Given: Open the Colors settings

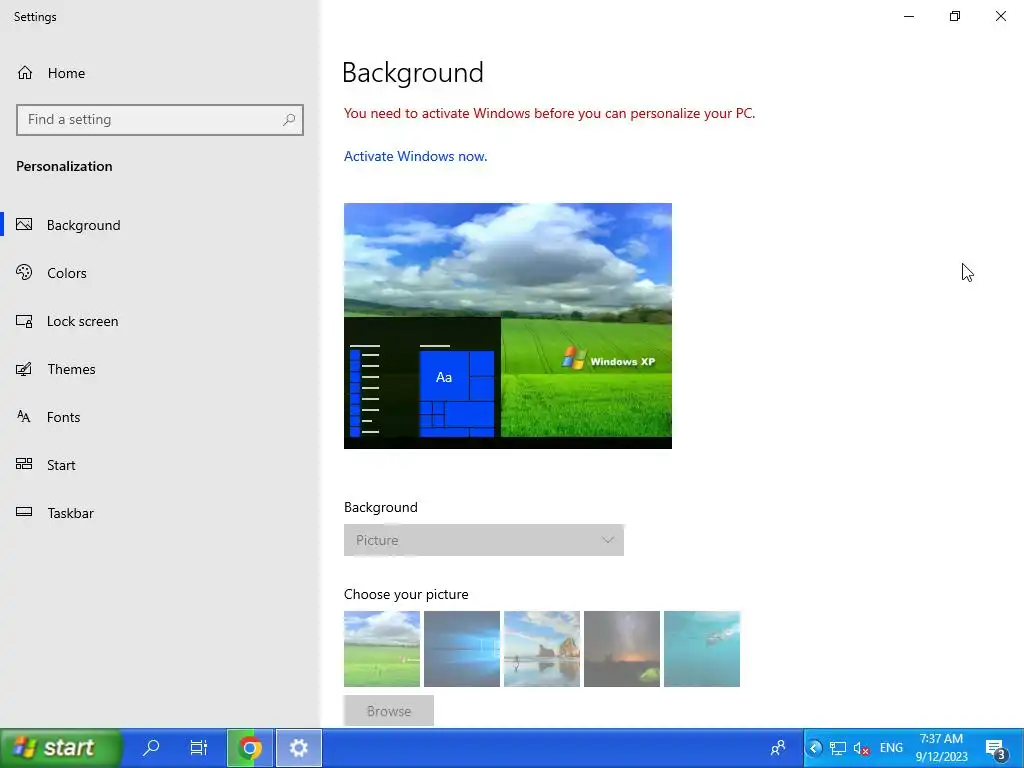Looking at the screenshot, I should click(160, 273).
